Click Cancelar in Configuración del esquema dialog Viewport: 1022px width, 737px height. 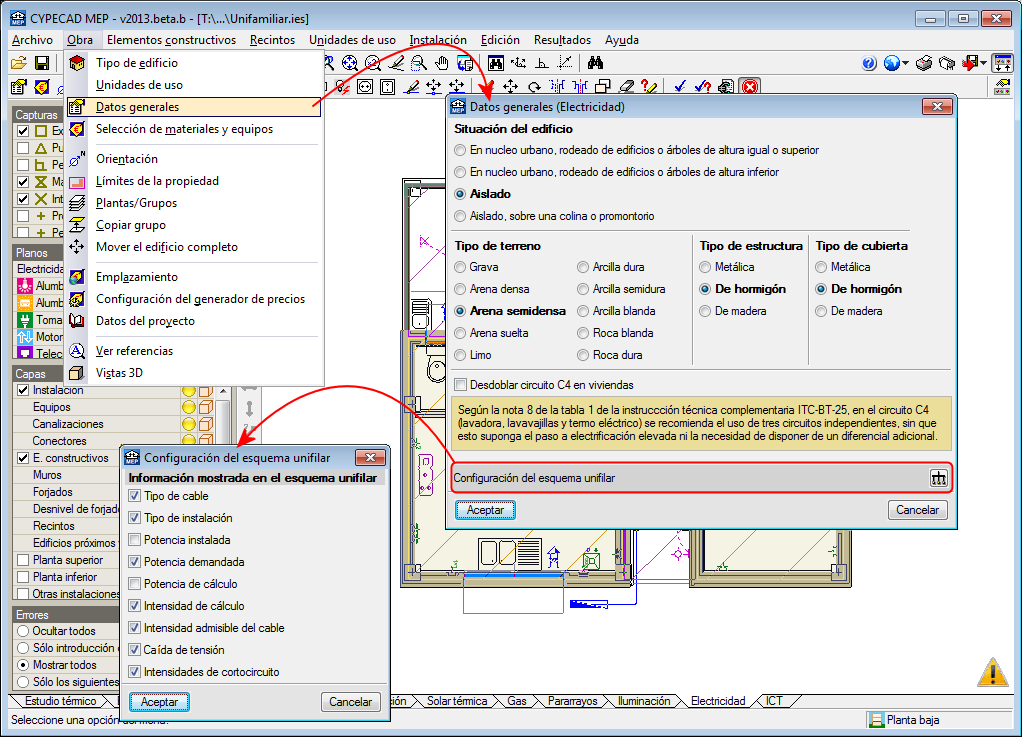tap(350, 702)
